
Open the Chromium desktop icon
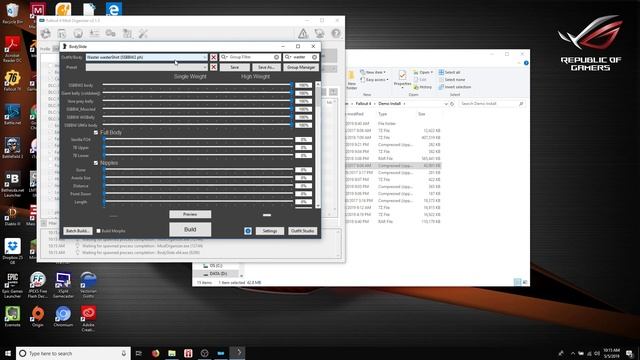coord(63,317)
